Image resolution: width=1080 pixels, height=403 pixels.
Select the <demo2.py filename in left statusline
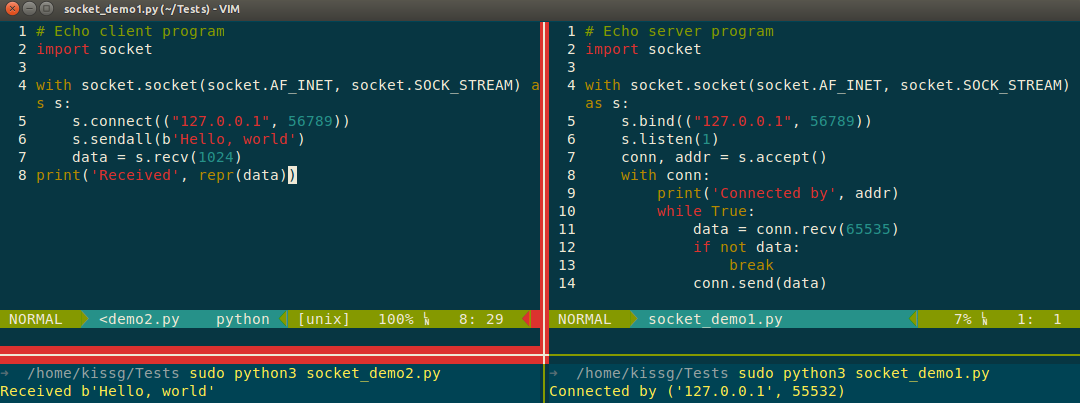[x=140, y=319]
